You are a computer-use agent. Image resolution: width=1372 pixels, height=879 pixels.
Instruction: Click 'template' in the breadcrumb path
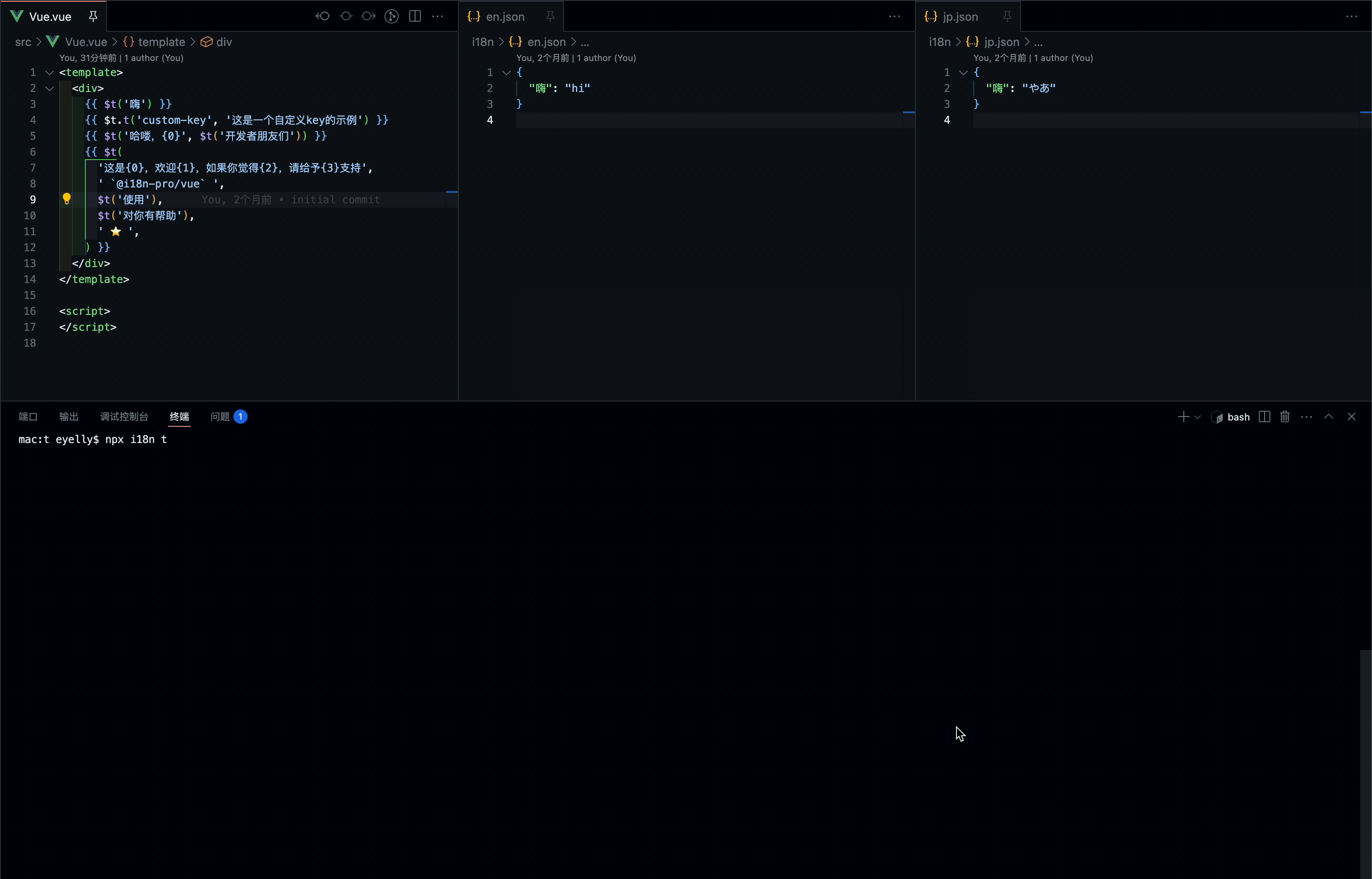tap(161, 42)
